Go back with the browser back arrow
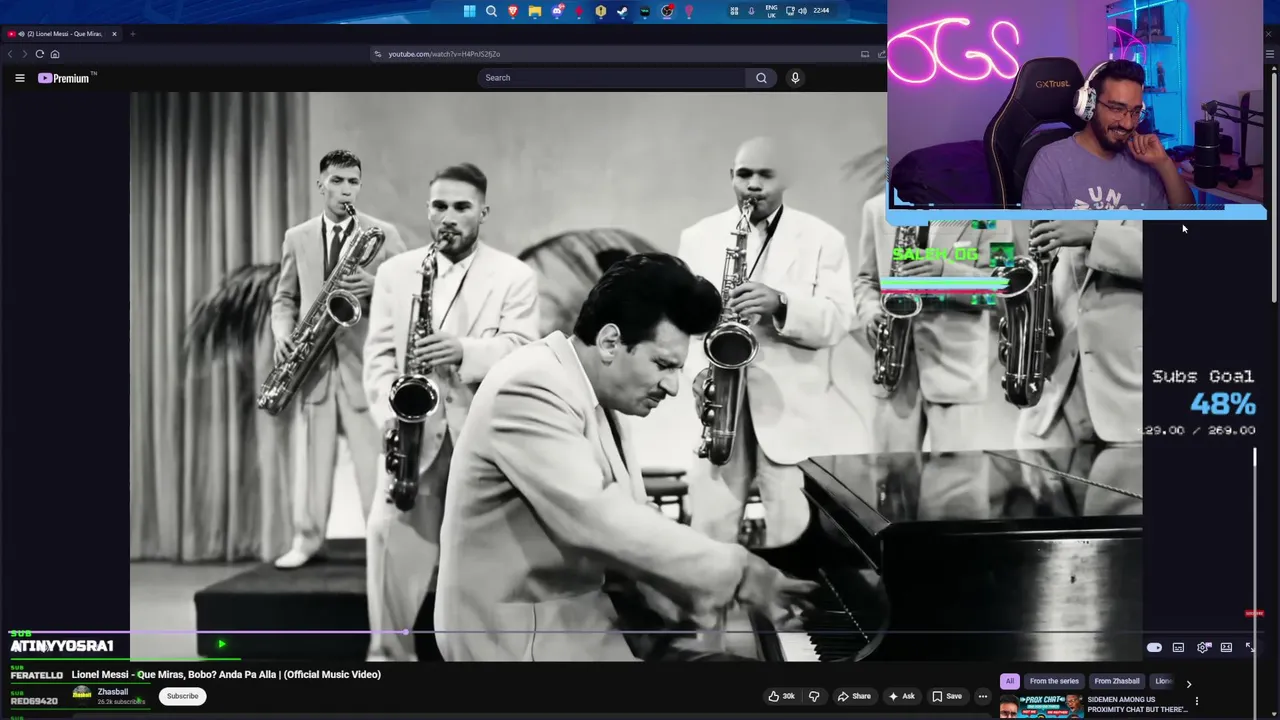The image size is (1280, 720). click(10, 54)
